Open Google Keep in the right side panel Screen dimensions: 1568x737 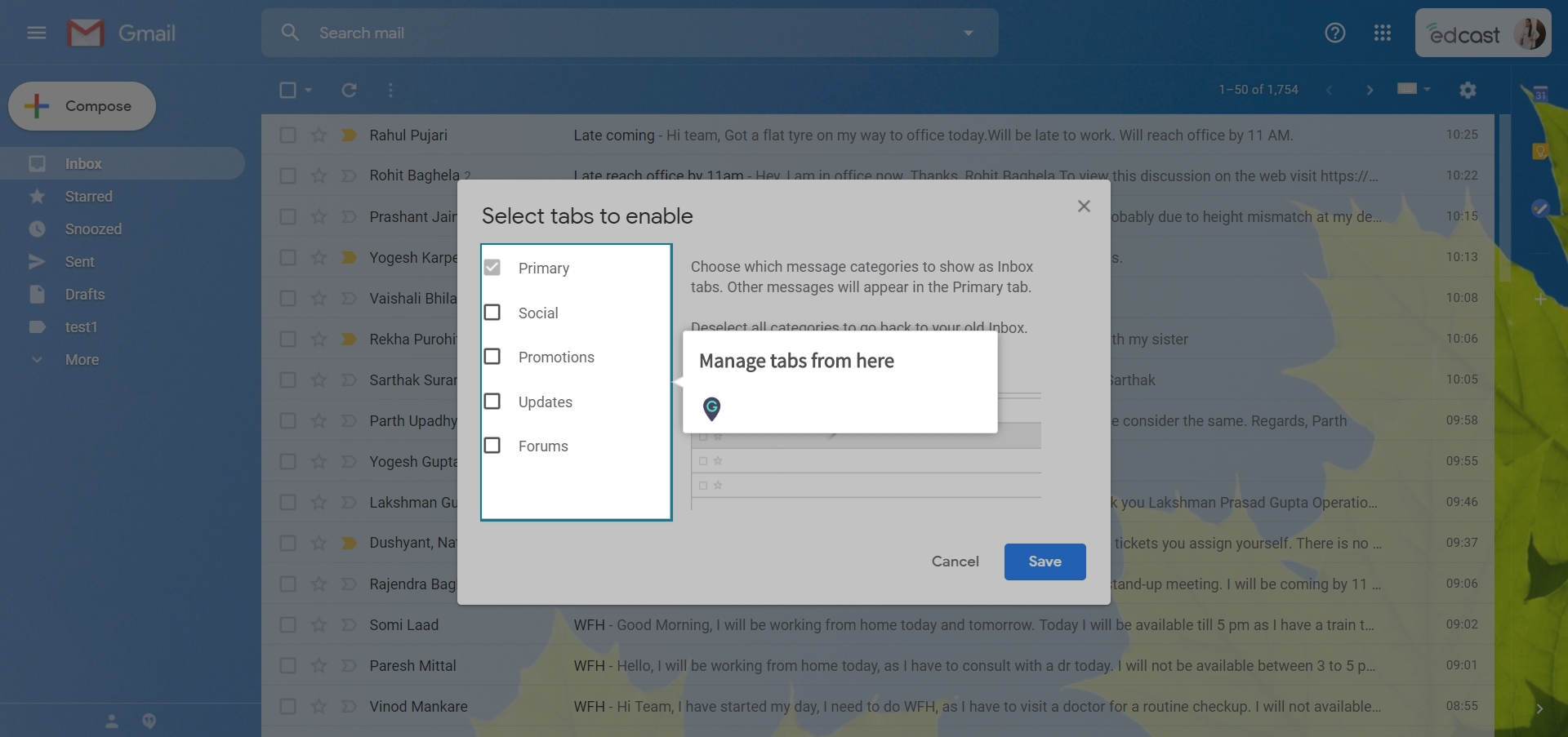[x=1541, y=150]
